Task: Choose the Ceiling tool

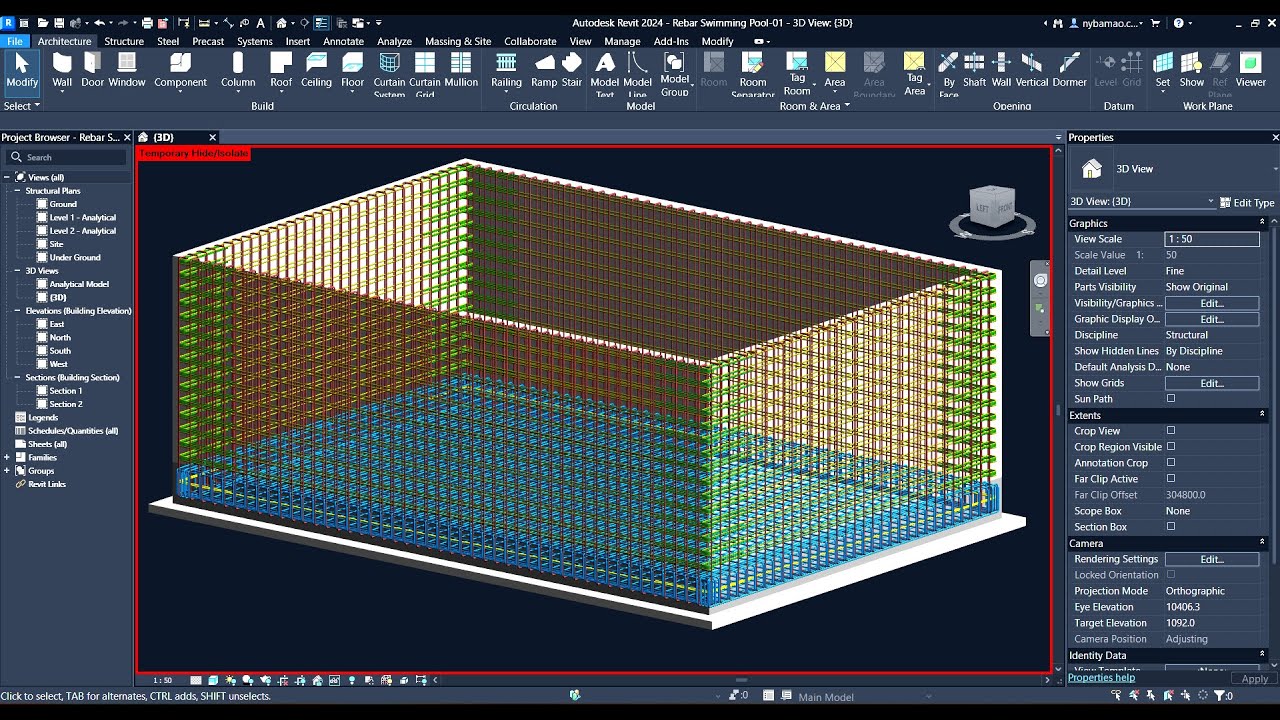Action: (x=317, y=70)
